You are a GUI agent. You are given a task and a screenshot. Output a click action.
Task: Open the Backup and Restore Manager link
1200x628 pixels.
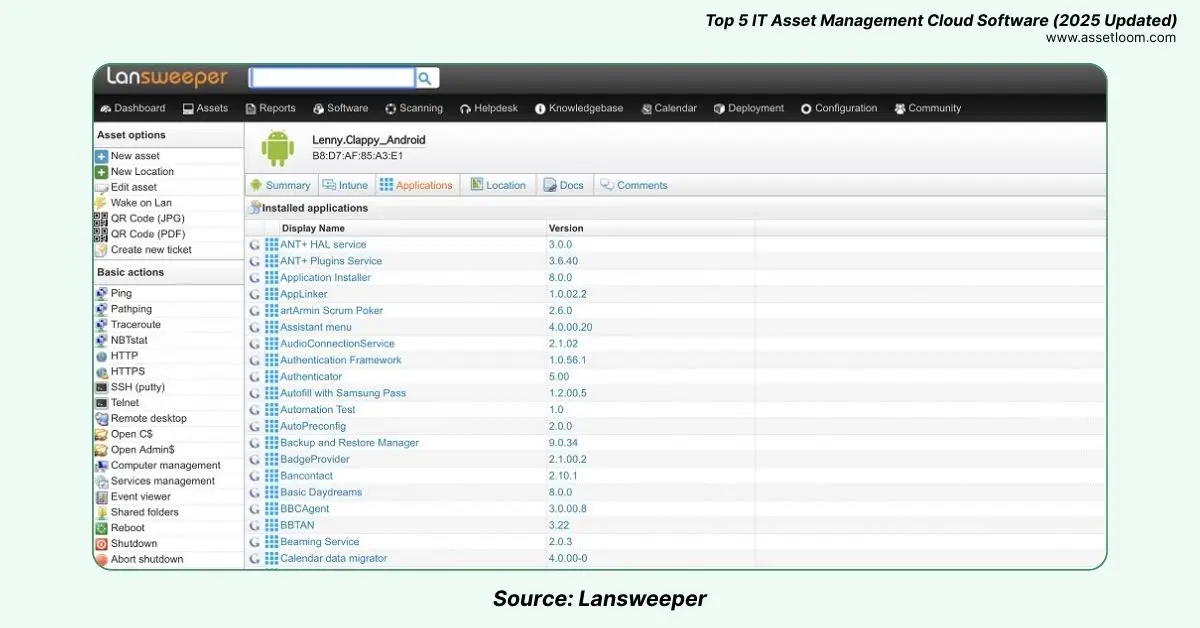349,442
